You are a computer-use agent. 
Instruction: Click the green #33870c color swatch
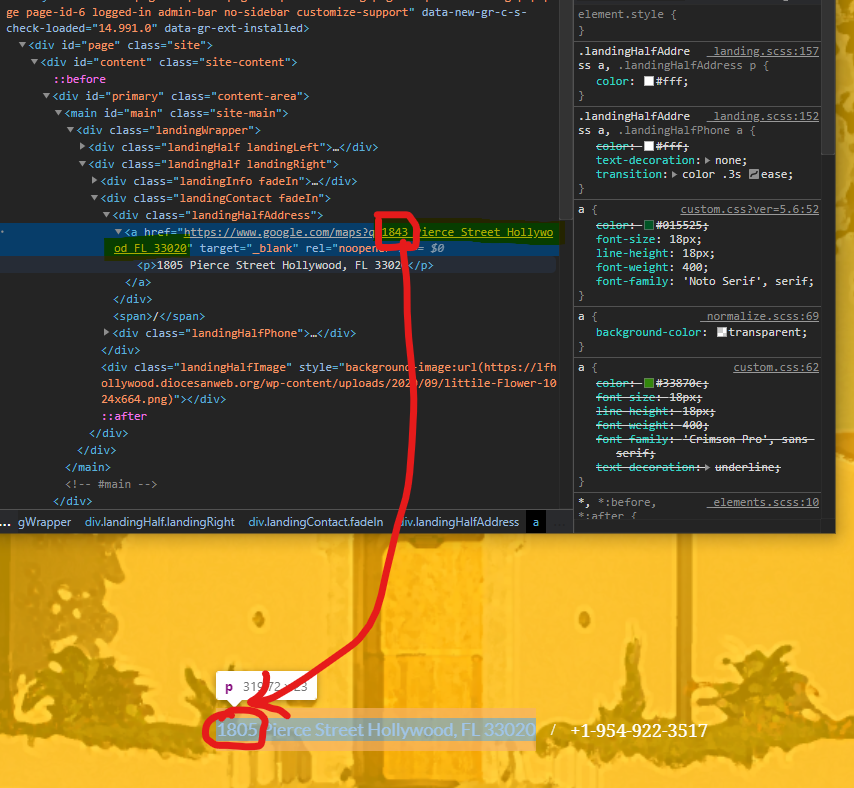649,383
